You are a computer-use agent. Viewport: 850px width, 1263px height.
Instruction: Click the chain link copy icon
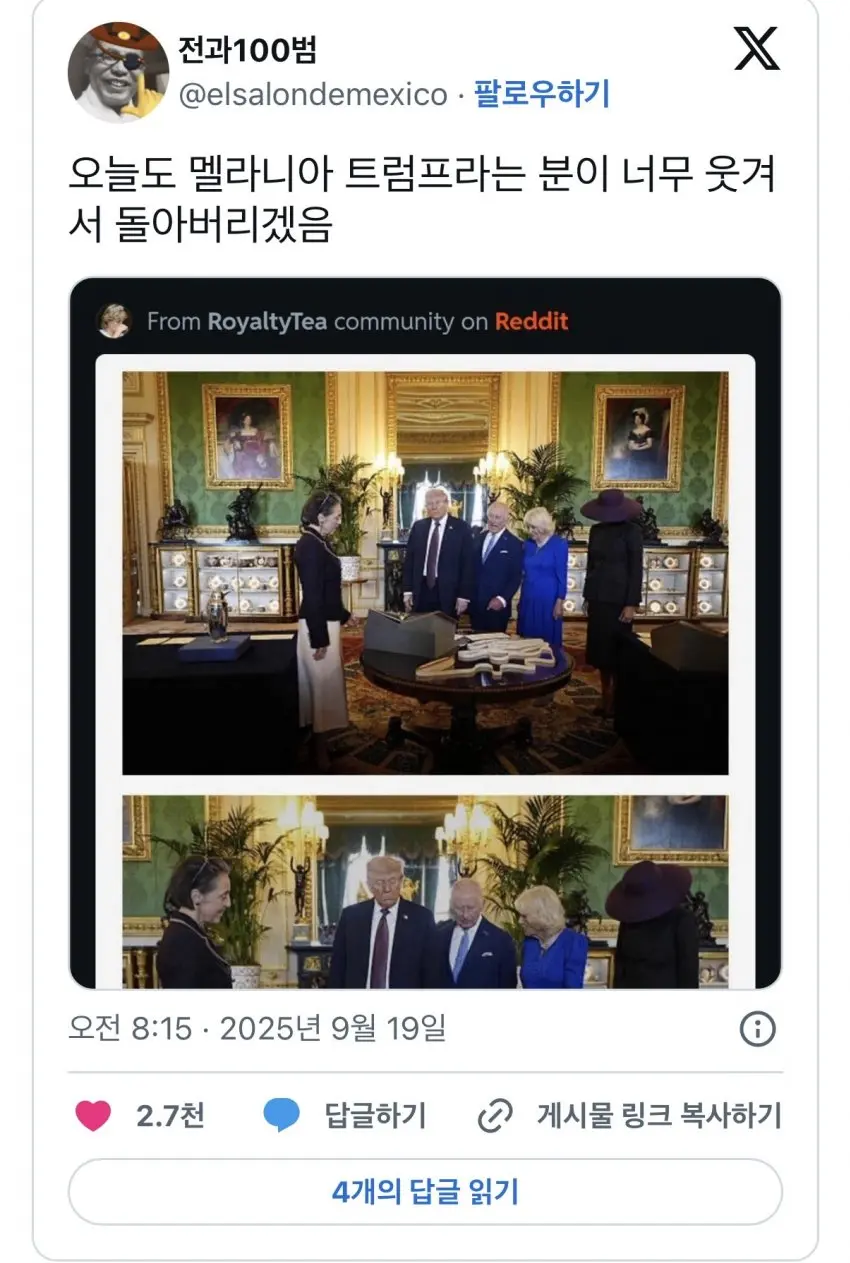tap(495, 1115)
